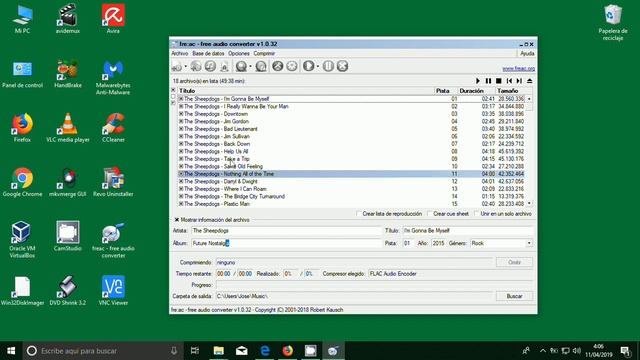Click Artista field The Sheepdogs
The image size is (640, 360).
[x=286, y=231]
